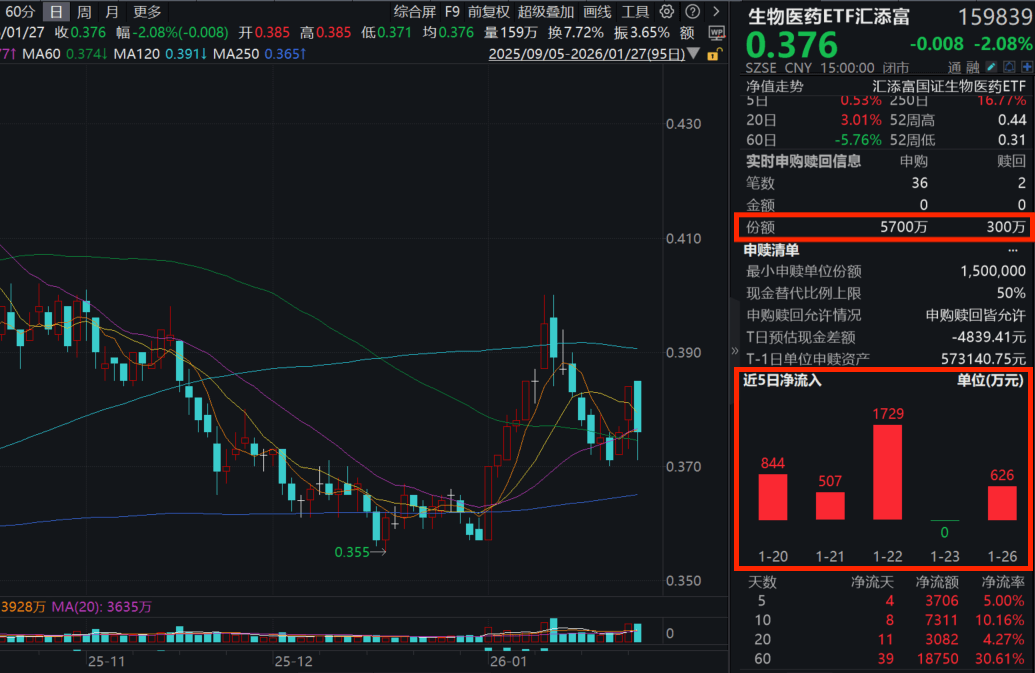Click the pencil annotation icon beside the bell
The height and width of the screenshot is (673, 1035).
click(x=991, y=66)
